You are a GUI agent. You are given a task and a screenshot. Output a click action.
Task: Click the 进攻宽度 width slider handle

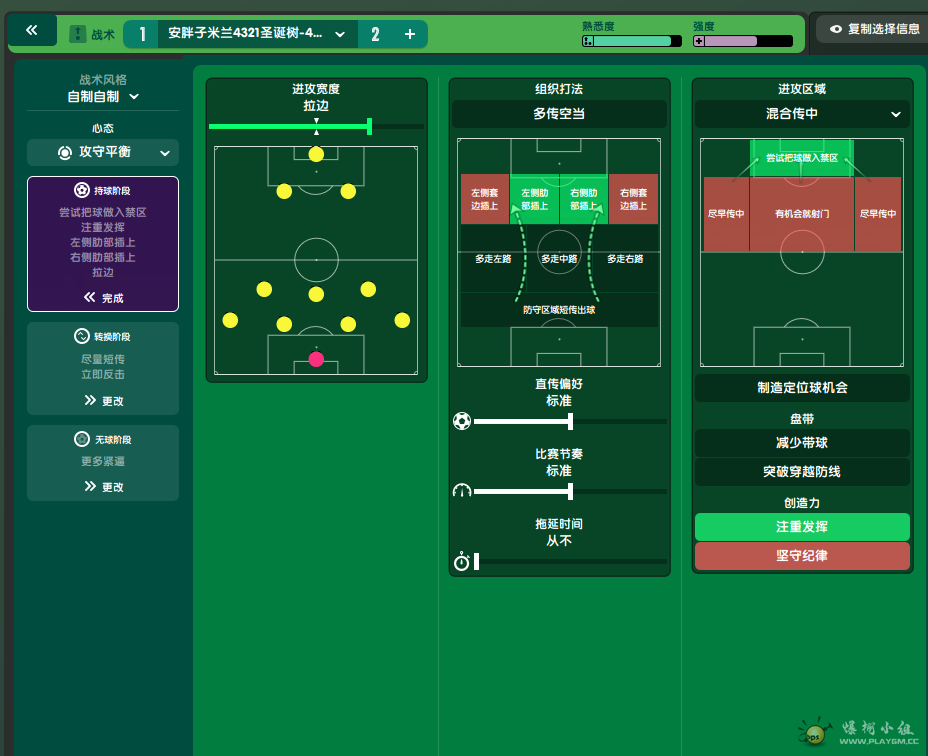370,126
